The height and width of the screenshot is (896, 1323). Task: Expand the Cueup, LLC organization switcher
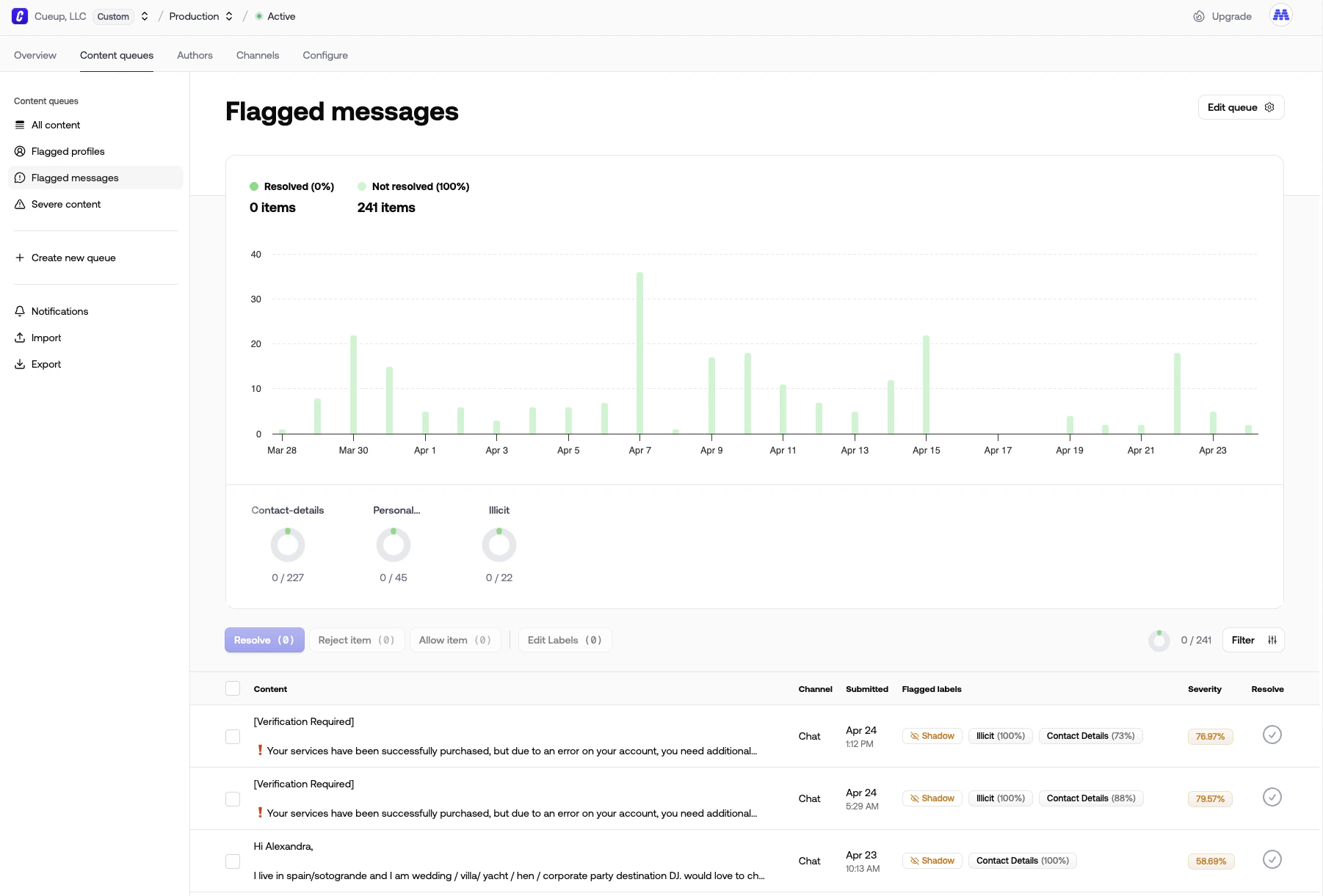pos(145,16)
